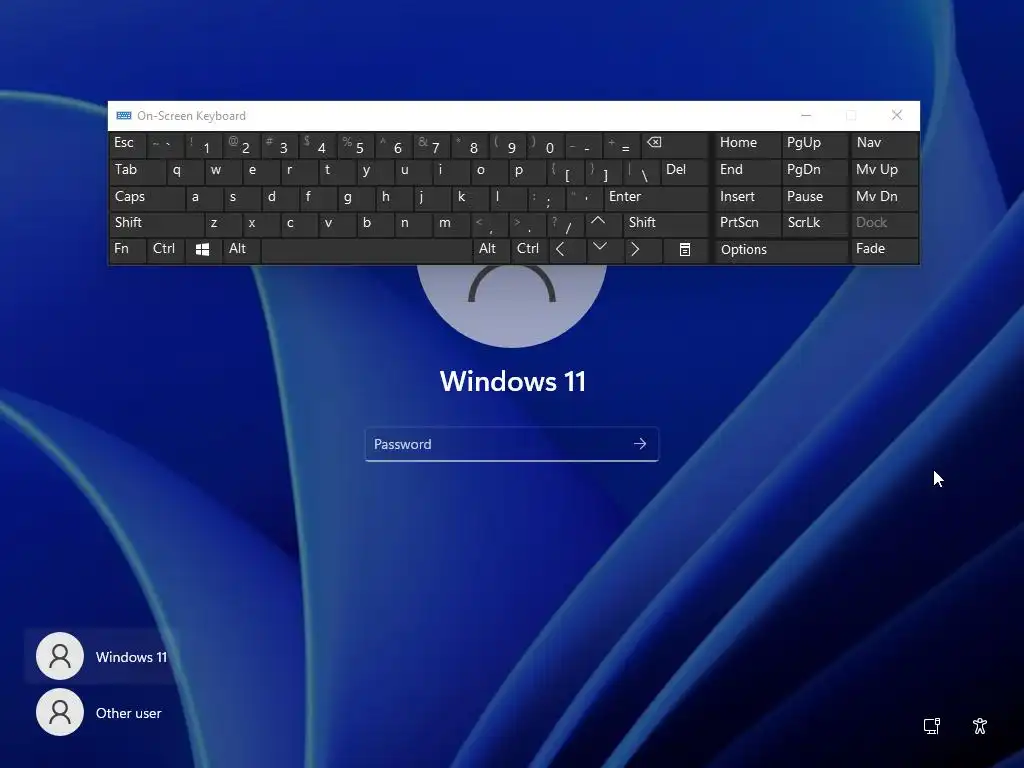1024x768 pixels.
Task: Click the Nav key
Action: click(885, 145)
